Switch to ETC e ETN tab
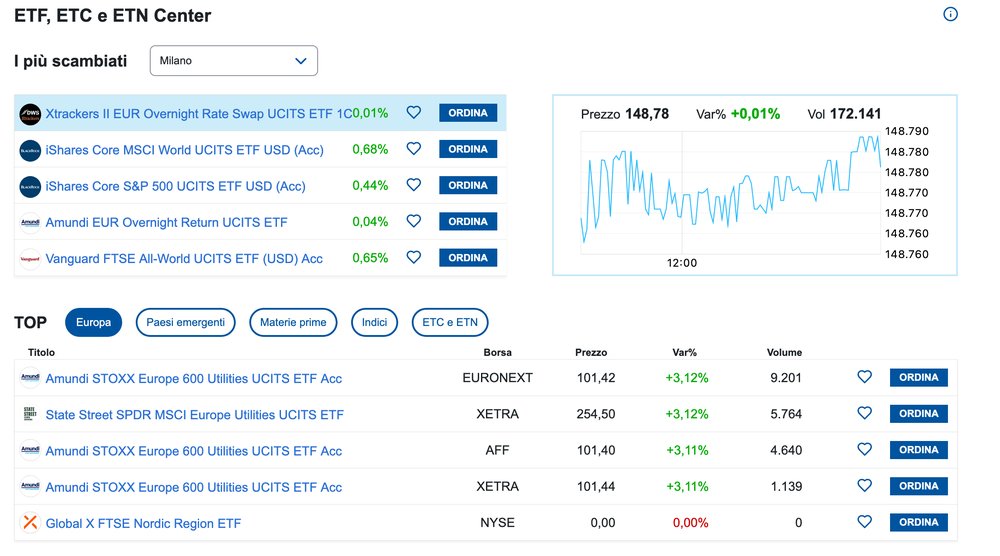This screenshot has height=556, width=1000. point(450,323)
